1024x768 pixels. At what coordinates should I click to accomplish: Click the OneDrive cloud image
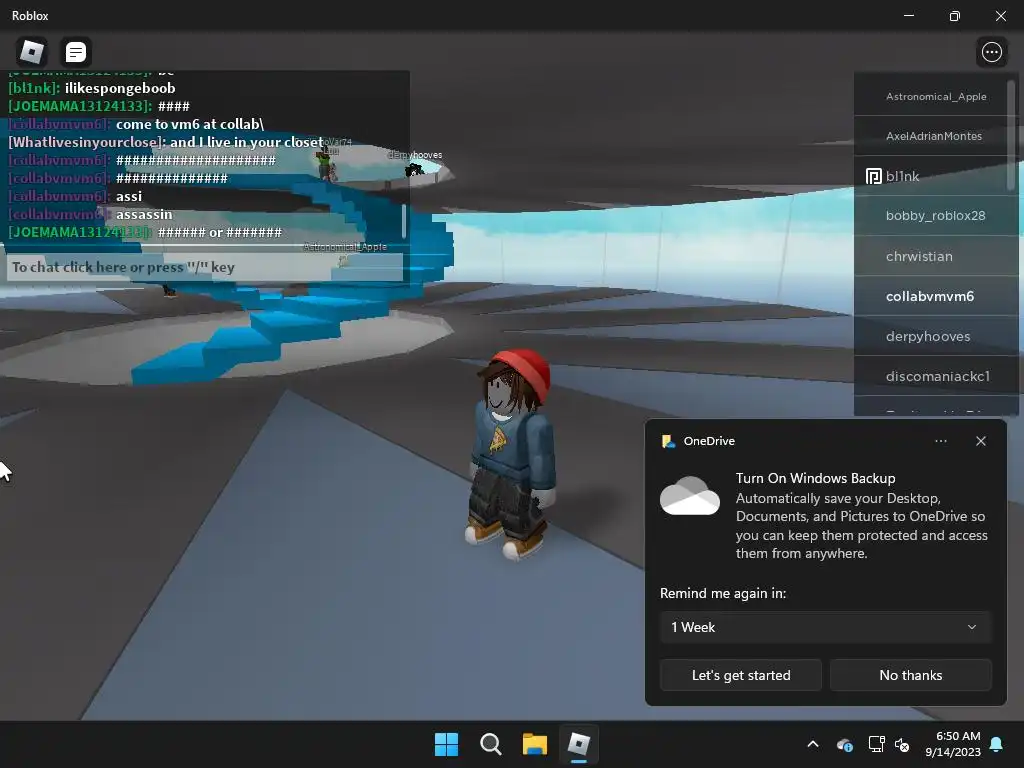tap(690, 496)
